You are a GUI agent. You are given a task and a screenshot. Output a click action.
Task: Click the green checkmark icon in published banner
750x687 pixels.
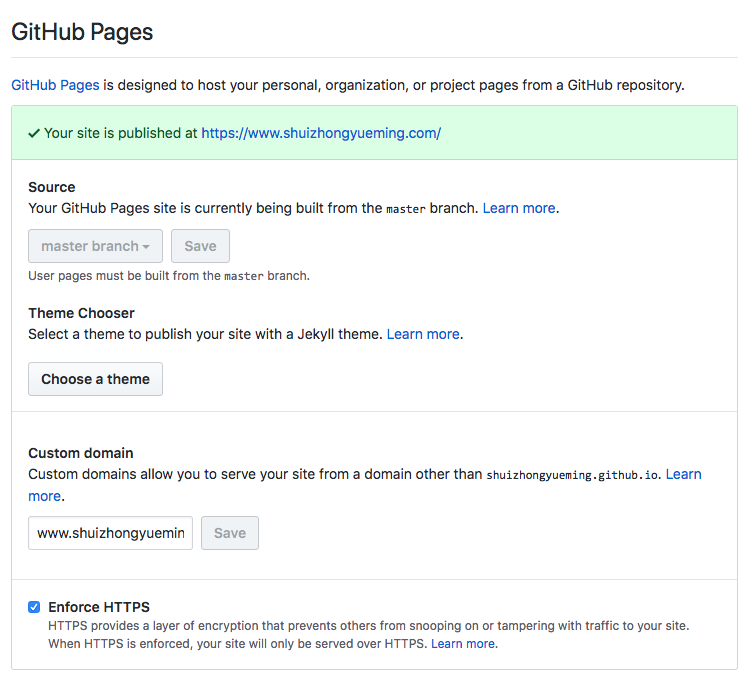pyautogui.click(x=33, y=133)
